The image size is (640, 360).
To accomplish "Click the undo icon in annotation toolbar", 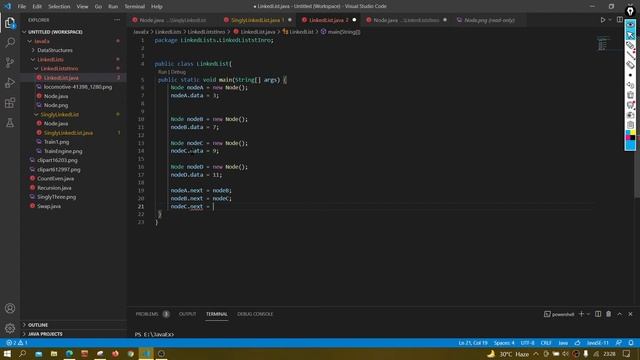I will point(630,85).
